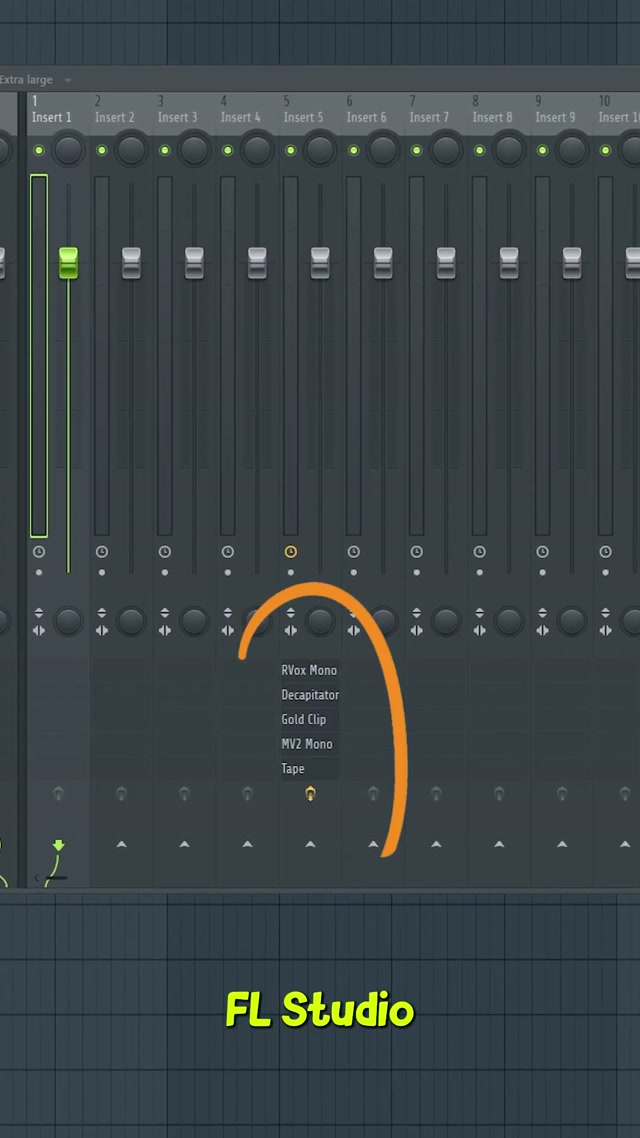Invert polarity on Insert 3 with up-down arrows
This screenshot has height=1138, width=640.
[x=164, y=613]
